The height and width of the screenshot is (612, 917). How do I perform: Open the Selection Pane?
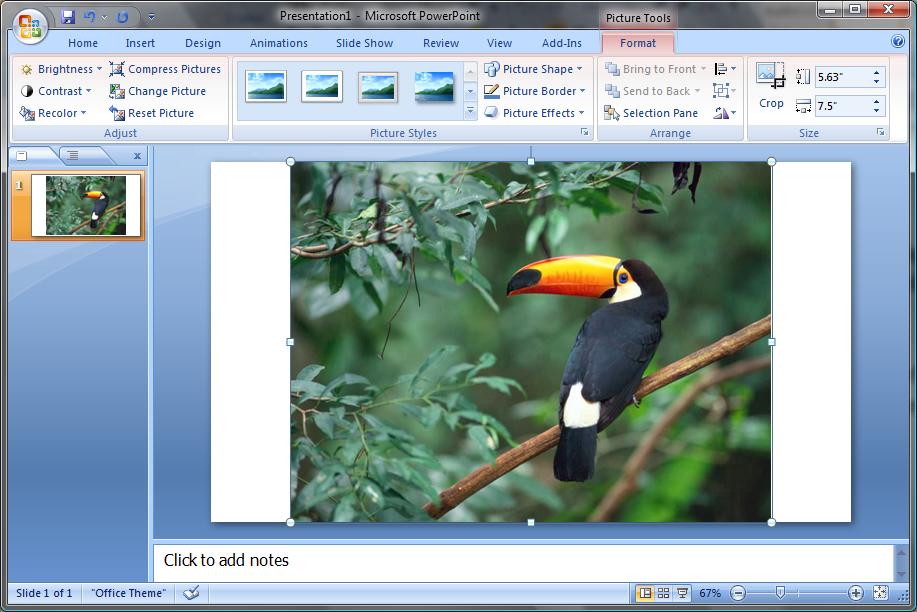click(651, 113)
